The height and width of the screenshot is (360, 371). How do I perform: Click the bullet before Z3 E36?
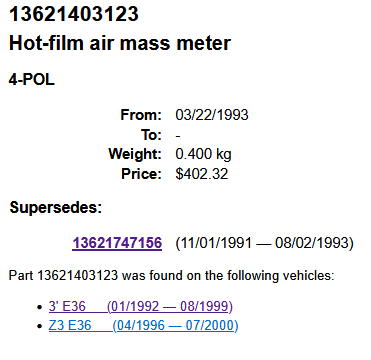pos(40,326)
